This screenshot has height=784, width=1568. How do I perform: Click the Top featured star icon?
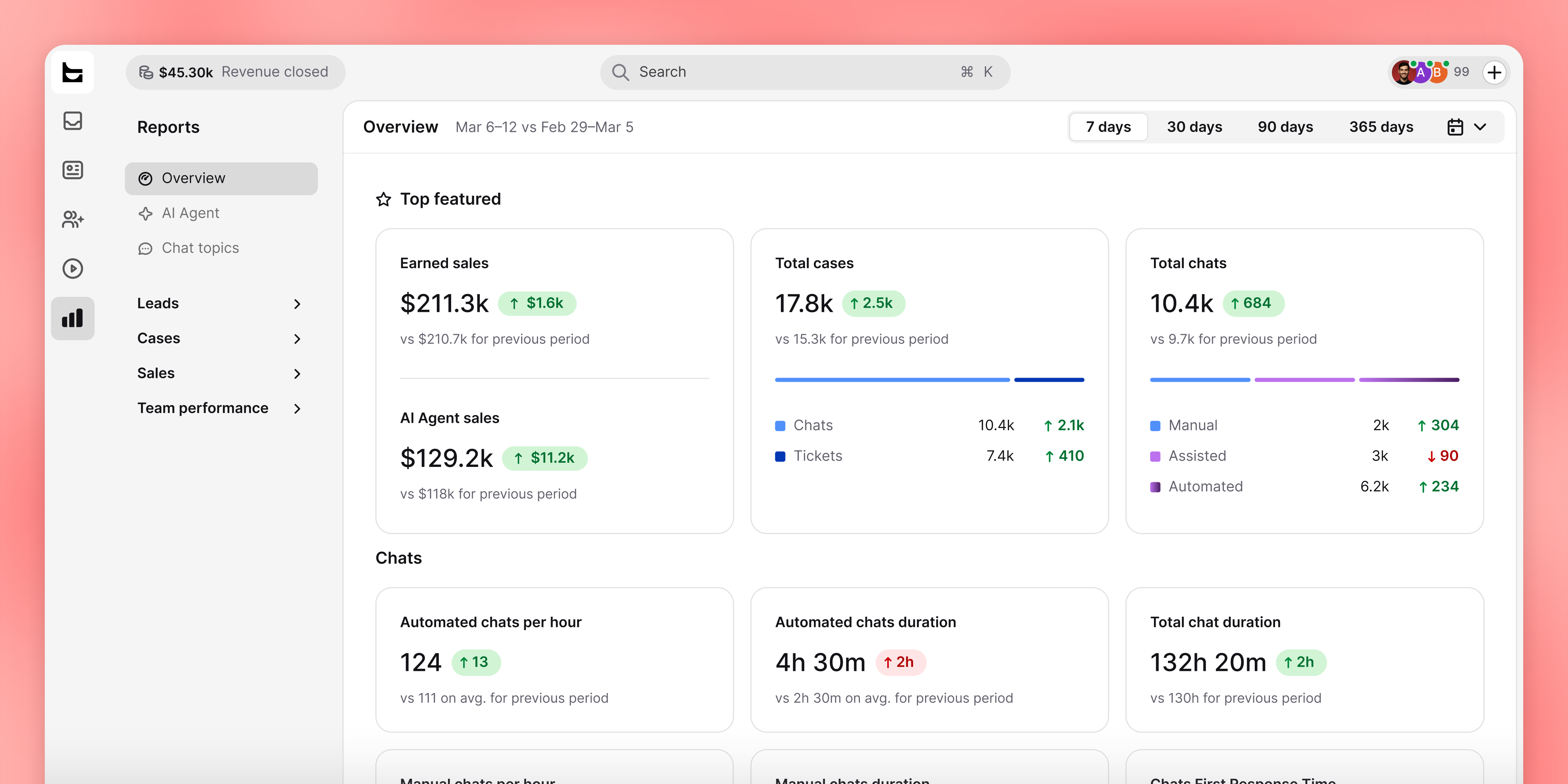[x=384, y=199]
